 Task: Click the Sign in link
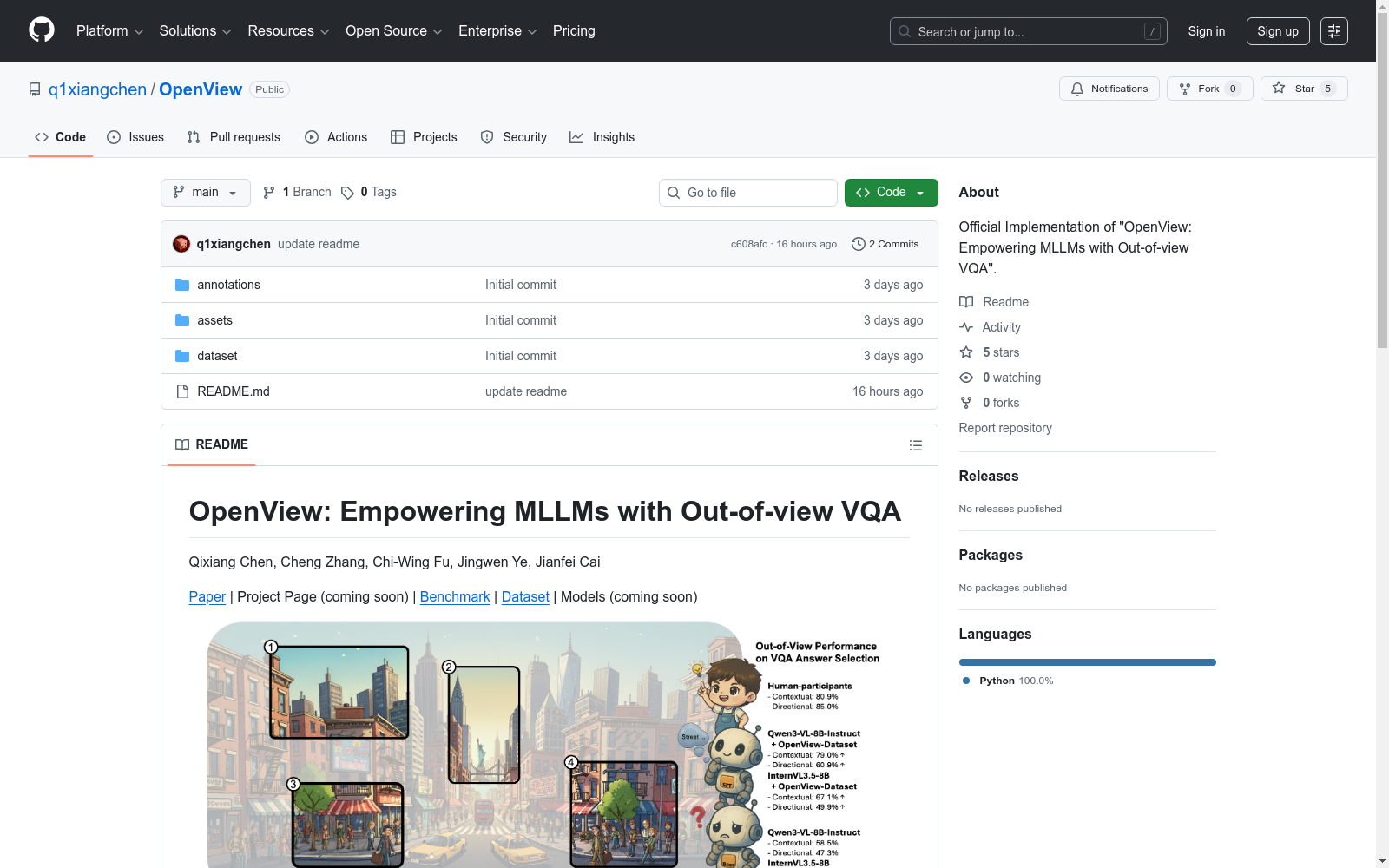click(x=1207, y=31)
